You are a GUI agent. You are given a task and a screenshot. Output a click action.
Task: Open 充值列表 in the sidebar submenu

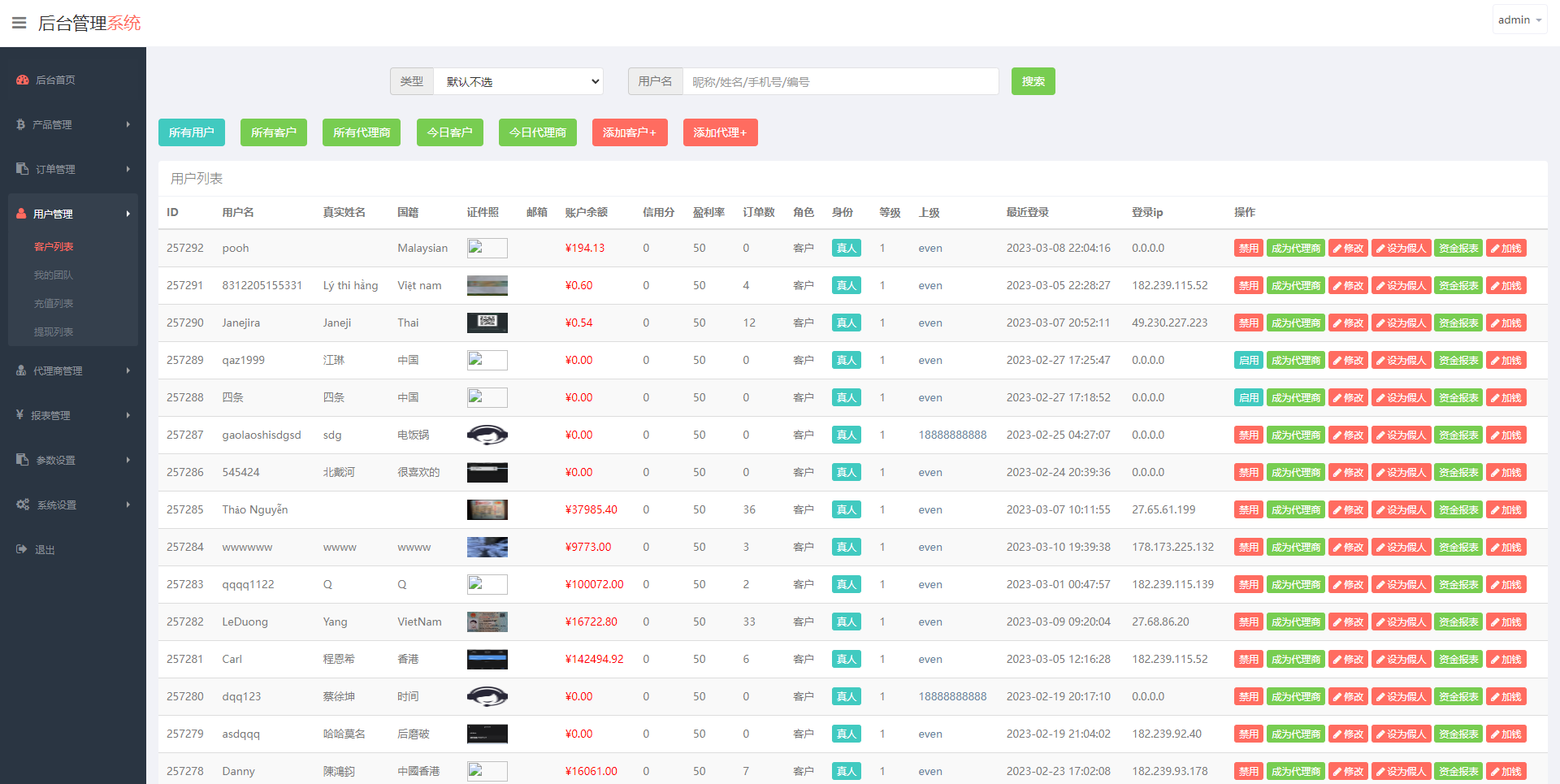(x=54, y=303)
